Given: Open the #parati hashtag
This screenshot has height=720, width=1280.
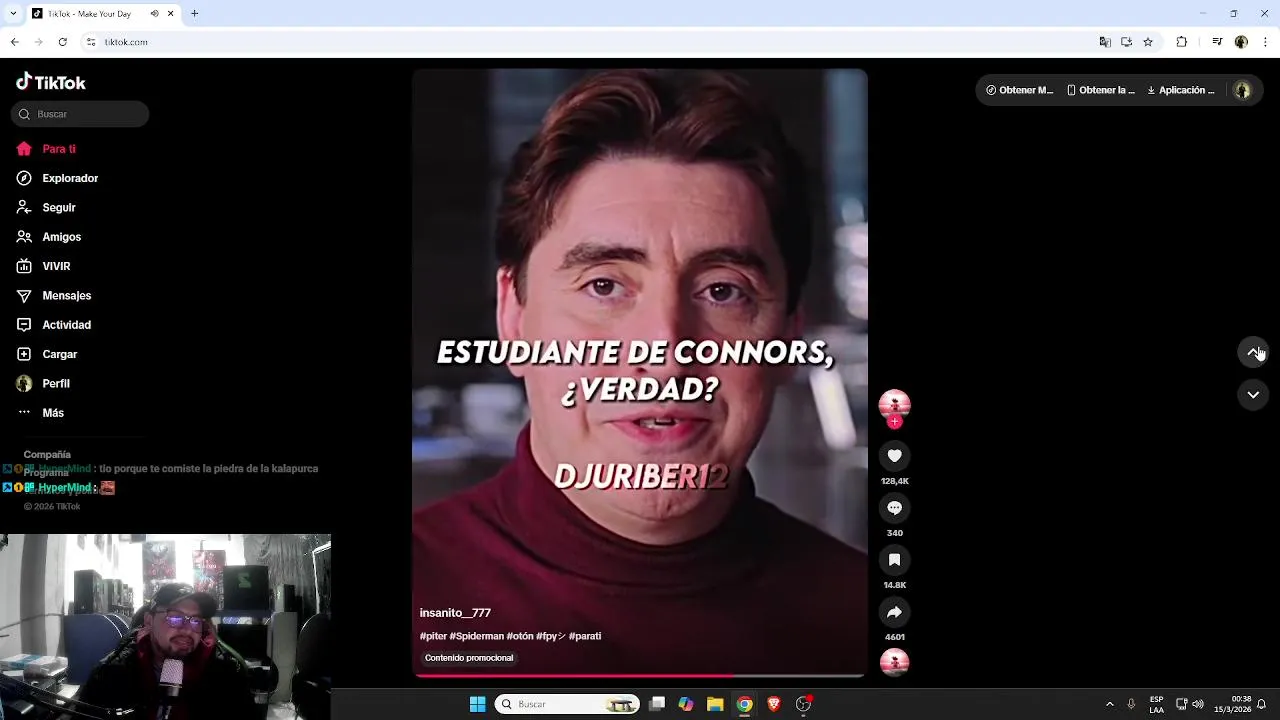Looking at the screenshot, I should tap(585, 636).
